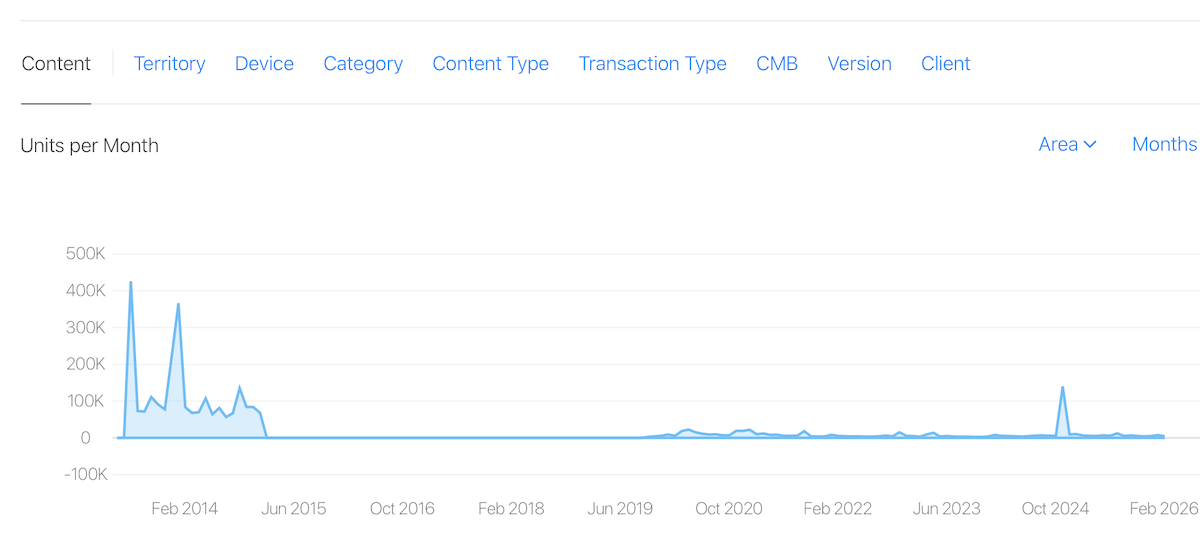Switch to the Territory tab
This screenshot has width=1200, height=550.
coord(169,64)
